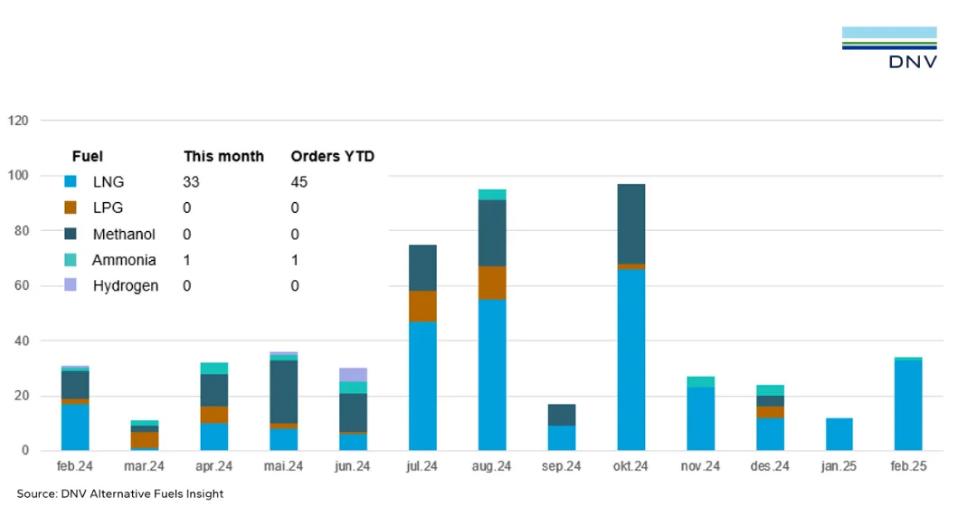The width and height of the screenshot is (957, 509).
Task: Click the 'Orders YTD' column header
Action: [x=332, y=156]
